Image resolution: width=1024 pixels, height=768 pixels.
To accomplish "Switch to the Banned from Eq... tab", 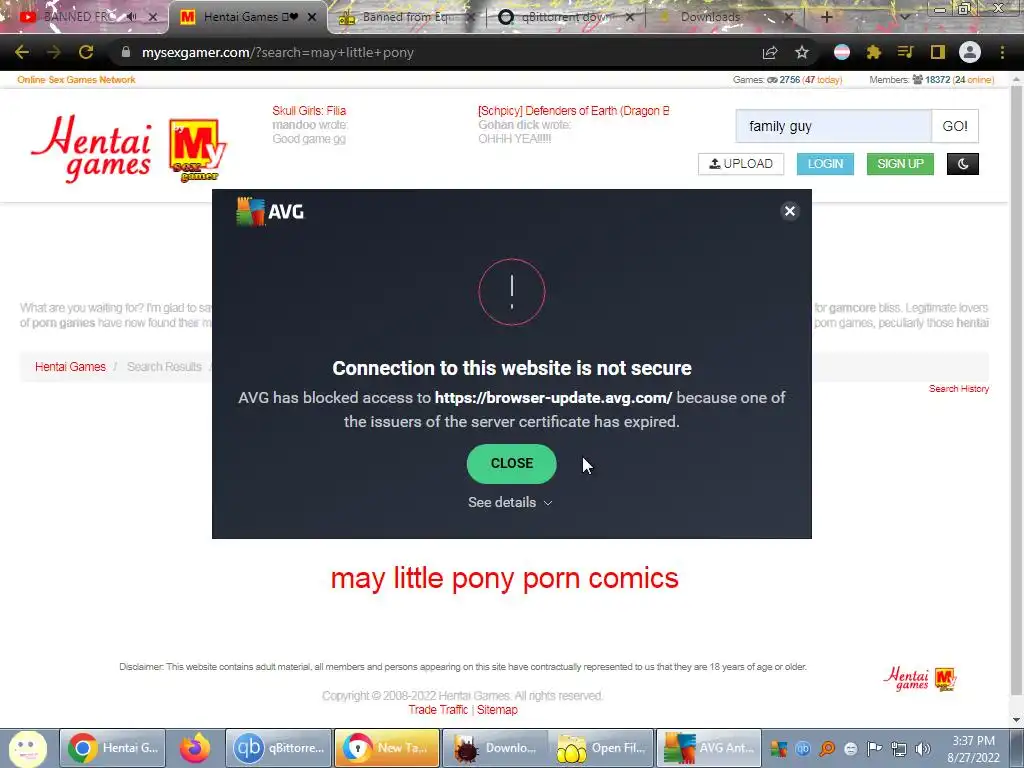I will point(405,17).
